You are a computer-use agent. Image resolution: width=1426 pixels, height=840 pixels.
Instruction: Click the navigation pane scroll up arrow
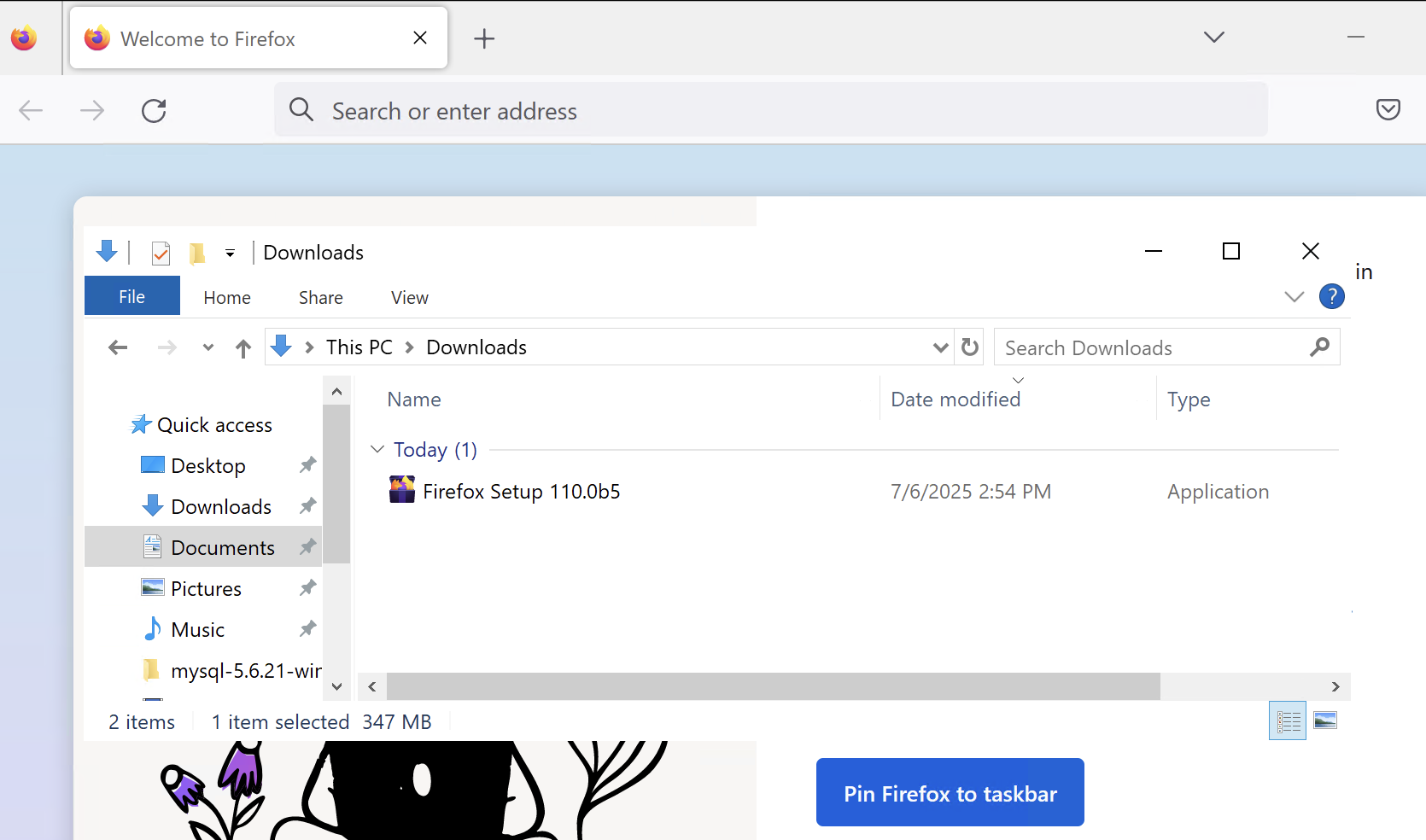pyautogui.click(x=336, y=392)
